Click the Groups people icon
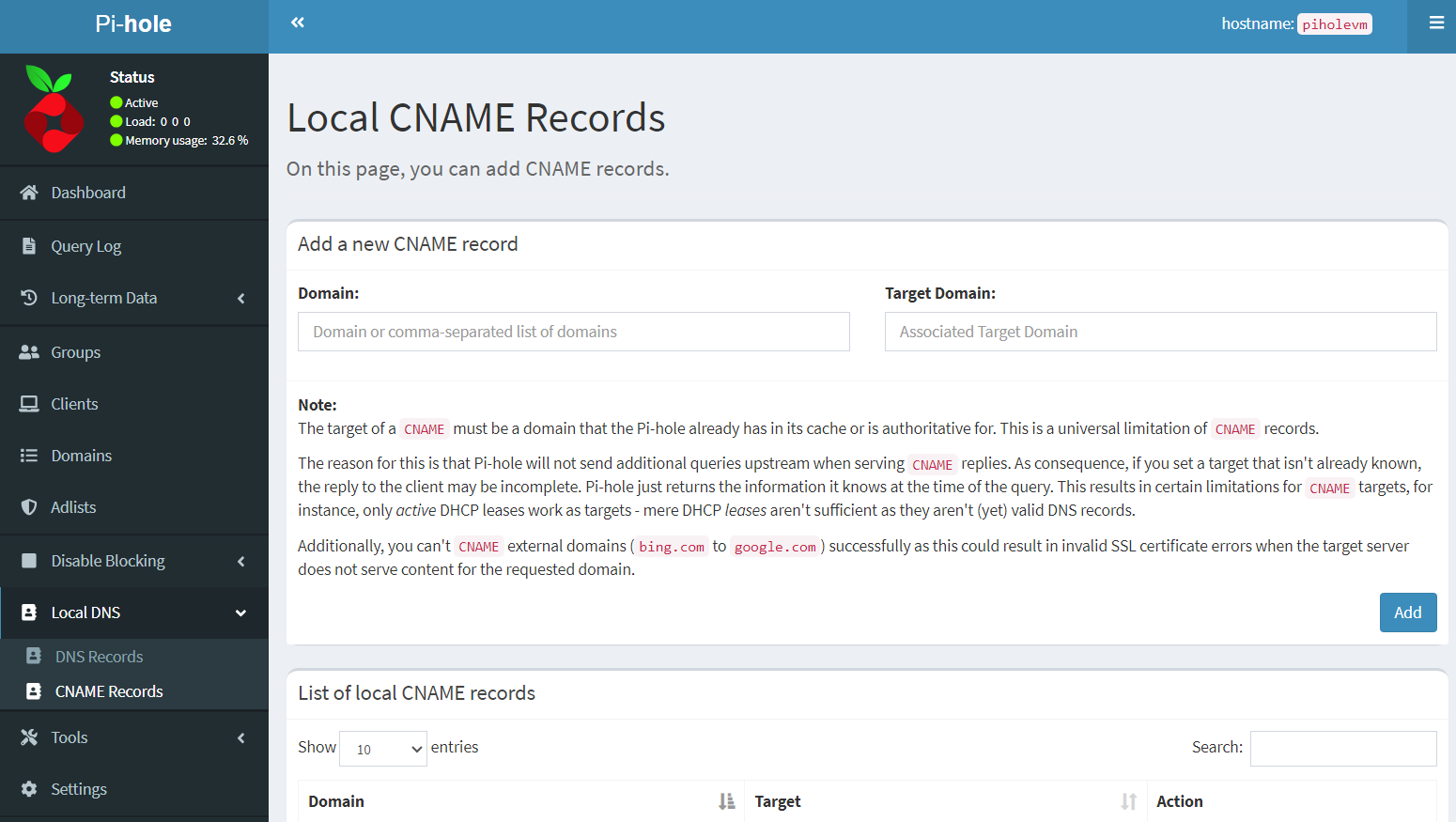 (x=29, y=352)
